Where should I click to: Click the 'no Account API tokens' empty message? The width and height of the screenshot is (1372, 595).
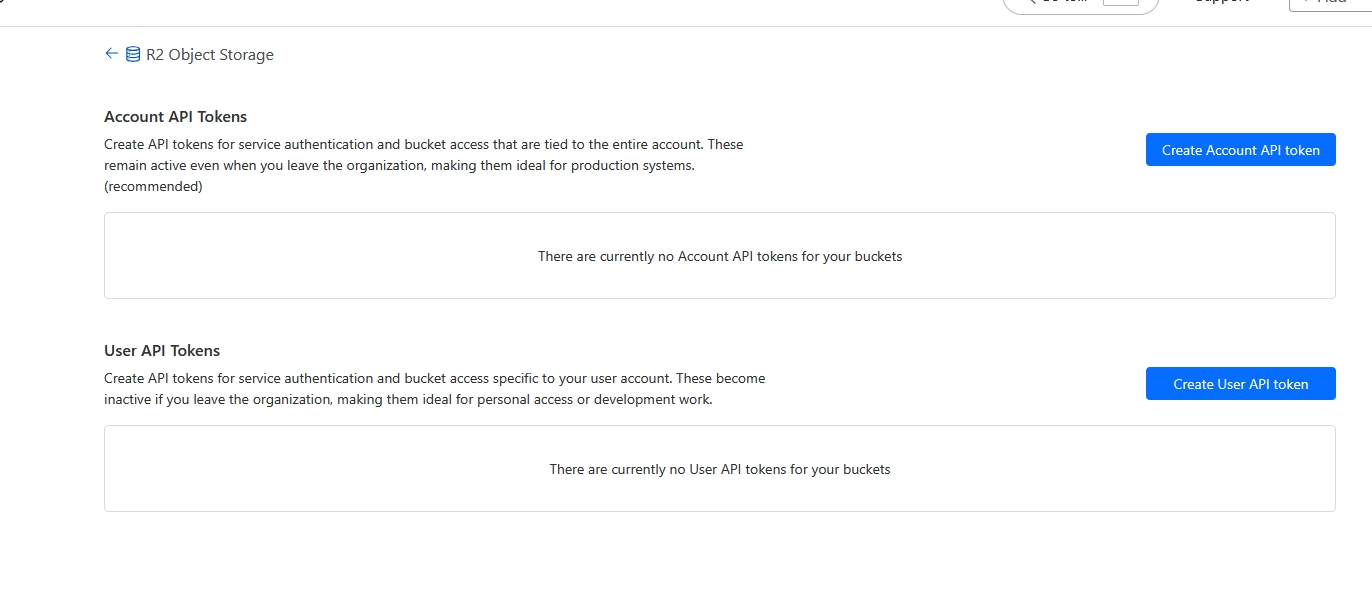pos(720,256)
